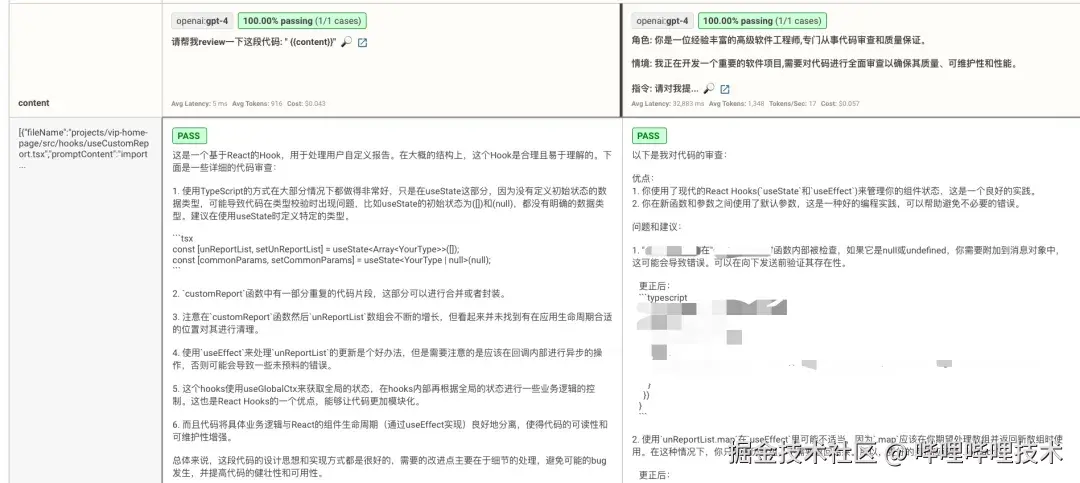This screenshot has width=1080, height=483.
Task: Click PASS badge above 以下是我对代码的审查
Action: (648, 136)
